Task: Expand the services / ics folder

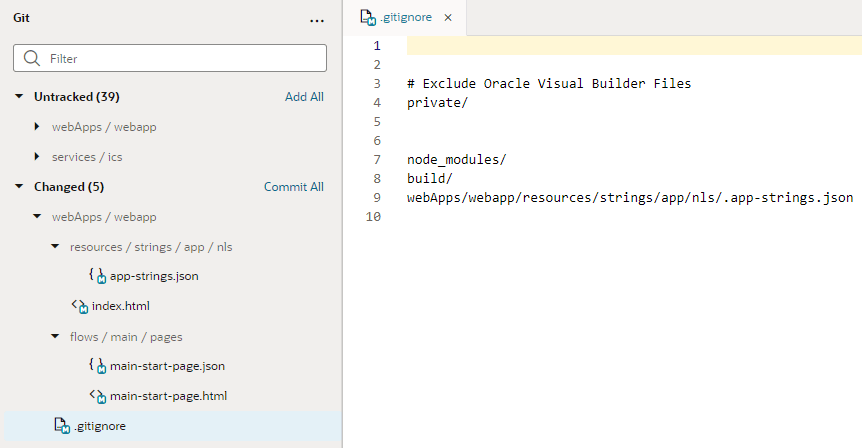Action: pos(37,157)
